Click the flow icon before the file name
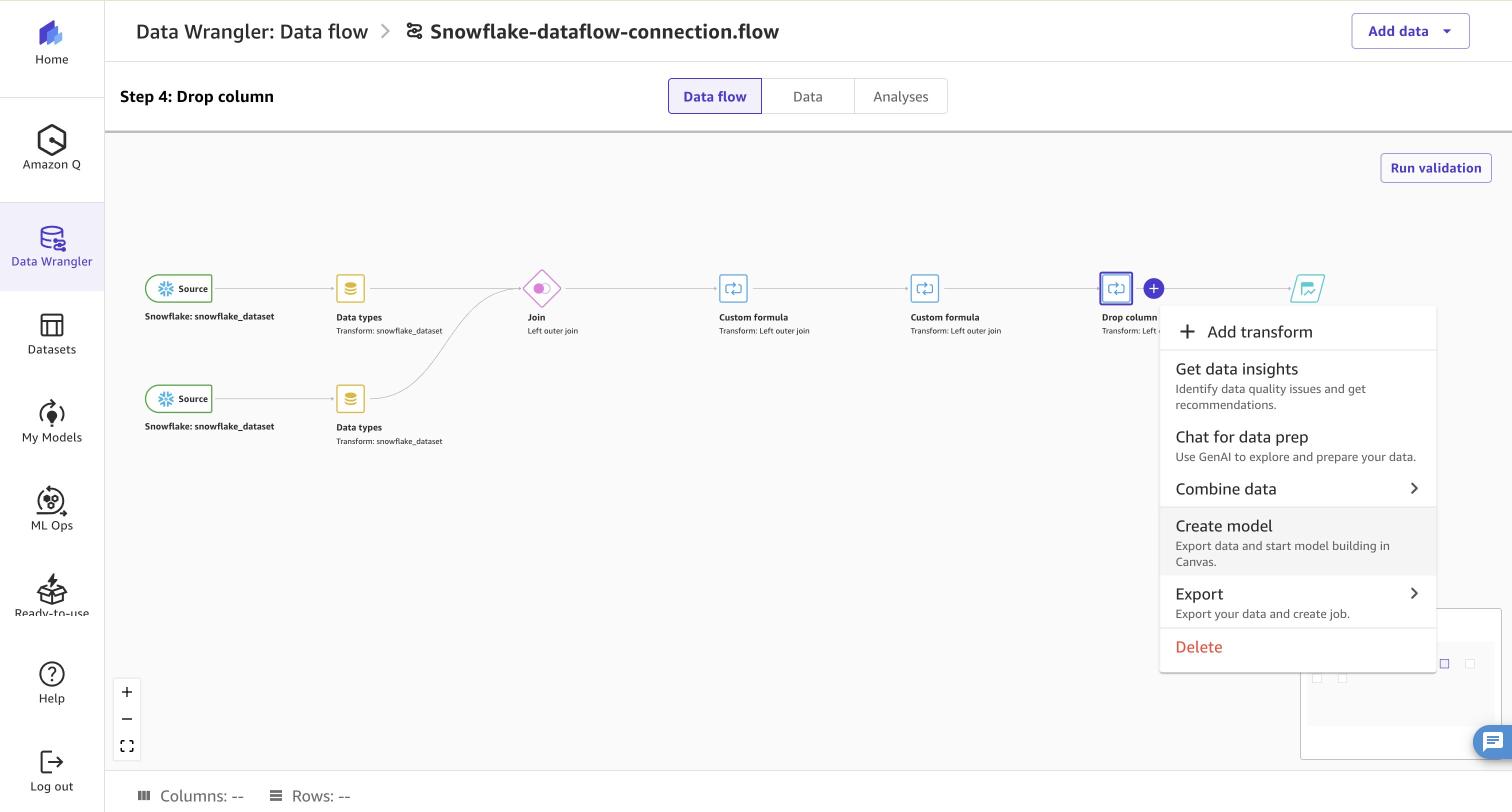Viewport: 1512px width, 812px height. (x=414, y=31)
